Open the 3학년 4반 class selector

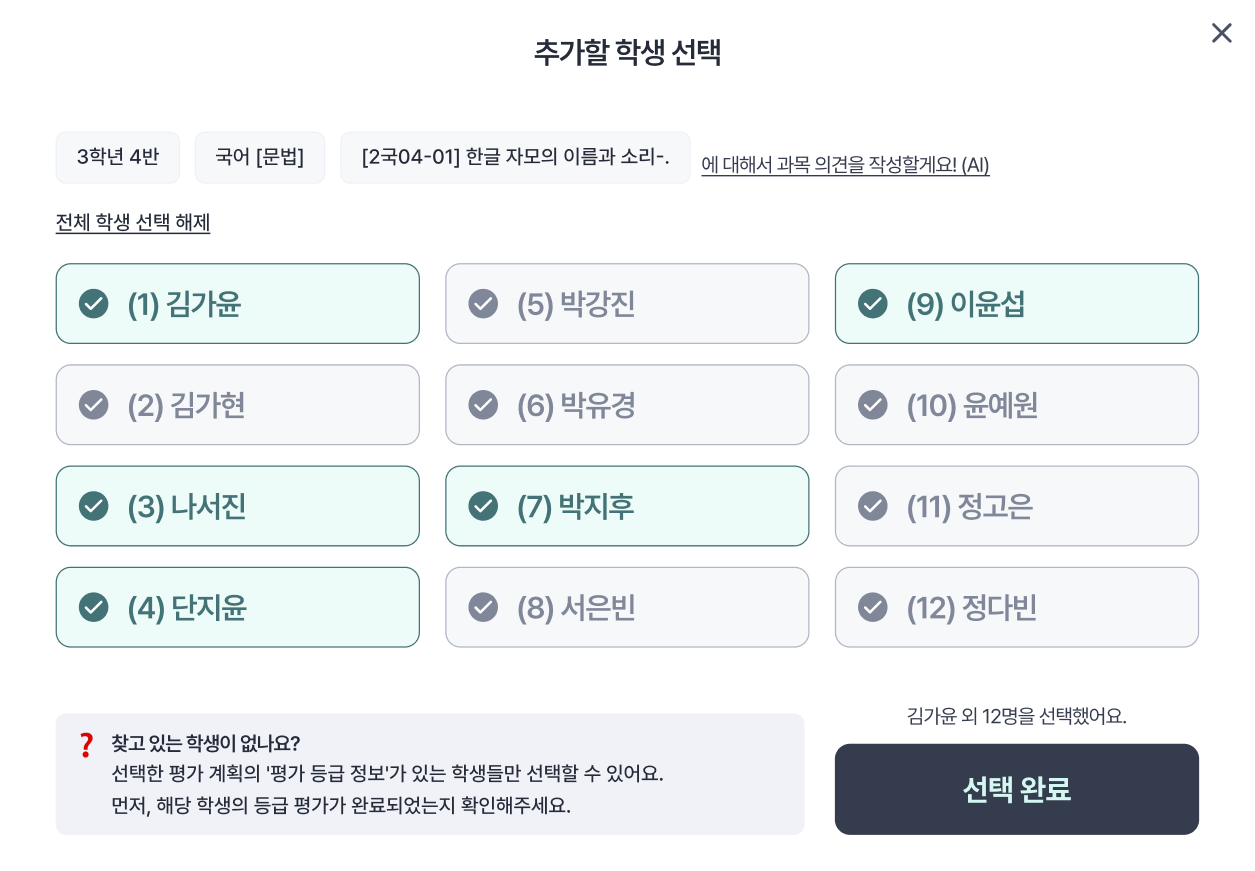118,157
